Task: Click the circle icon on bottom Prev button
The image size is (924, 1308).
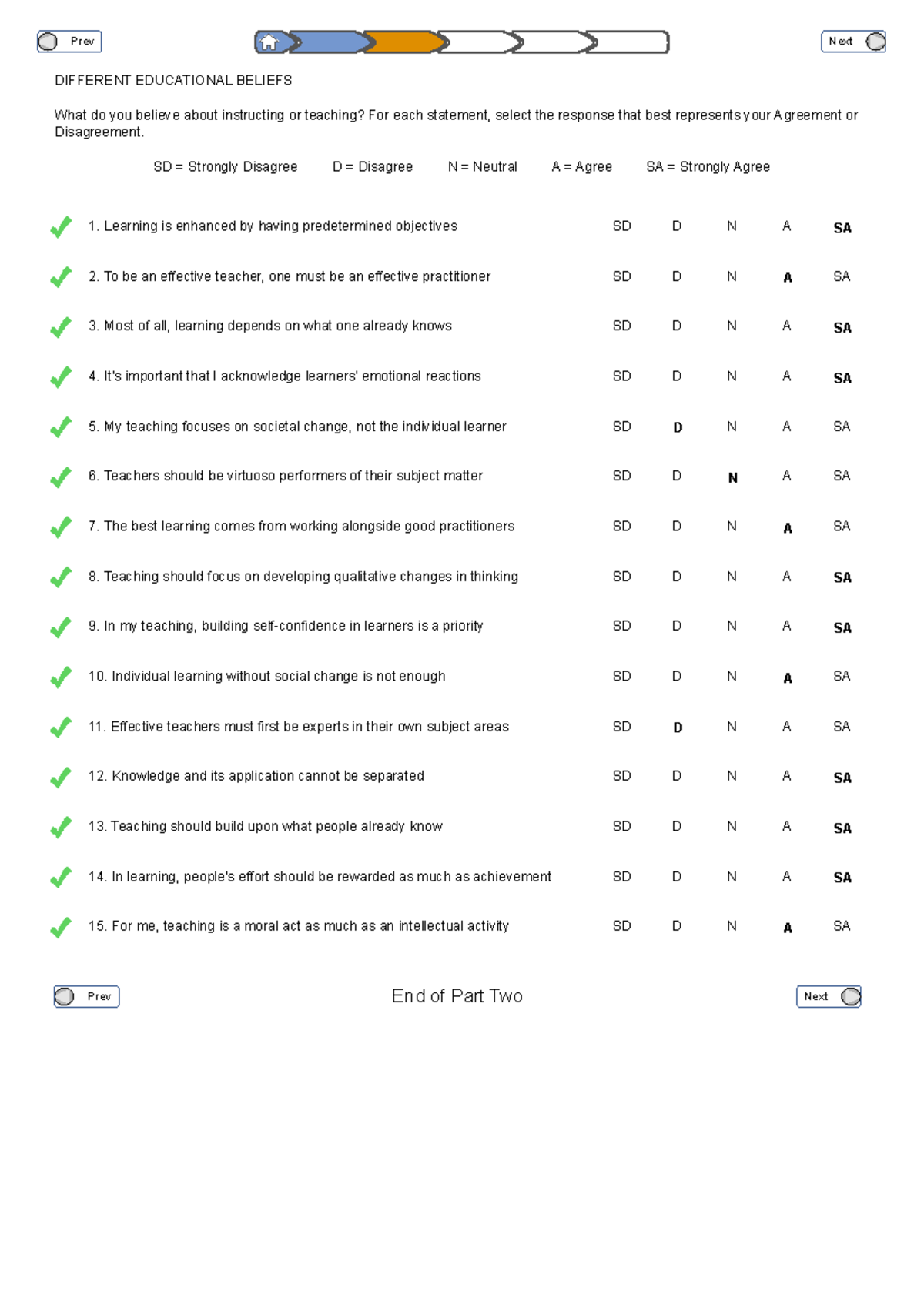Action: coord(65,997)
